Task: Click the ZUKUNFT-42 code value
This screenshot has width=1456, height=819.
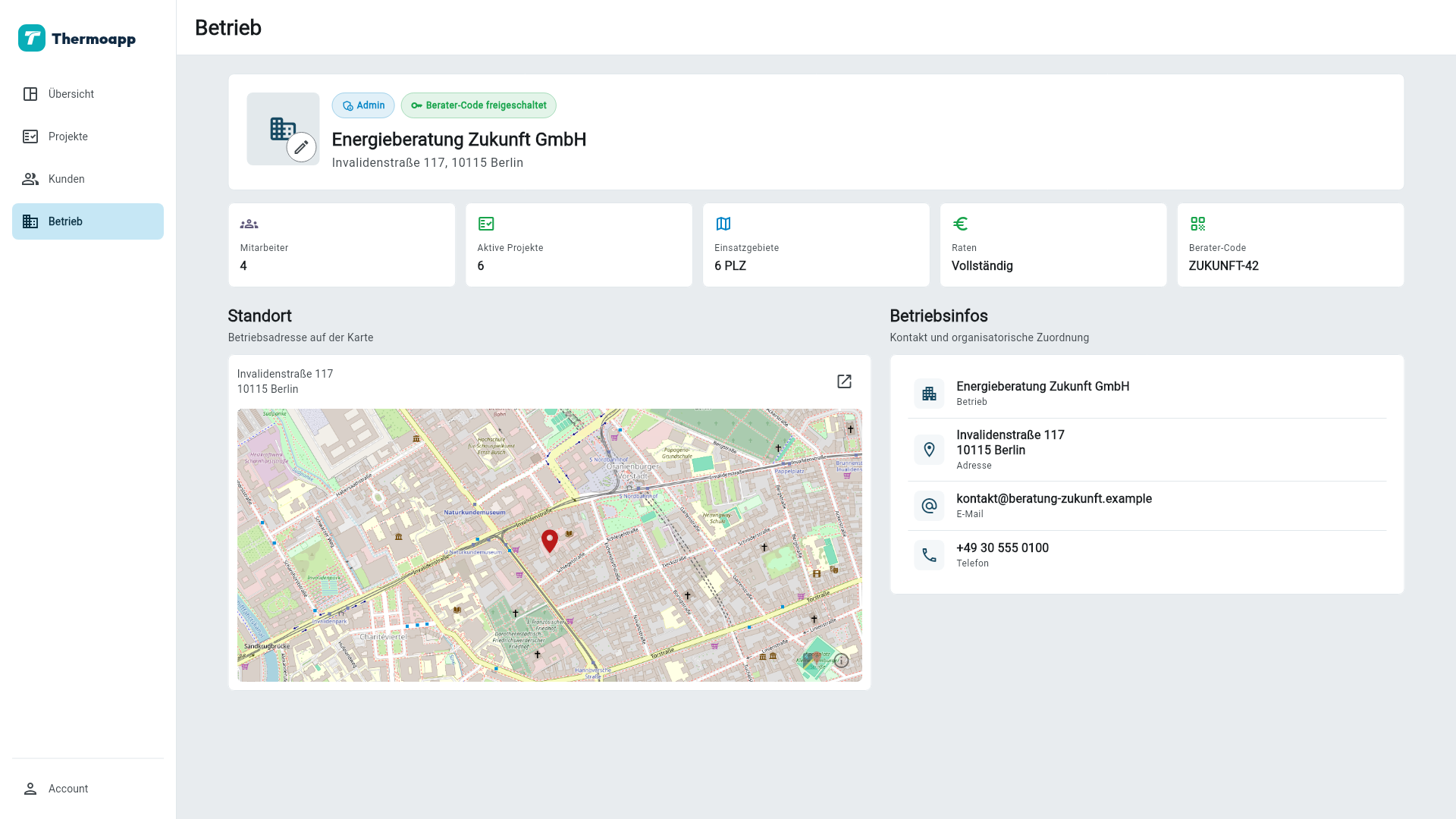Action: (x=1223, y=266)
